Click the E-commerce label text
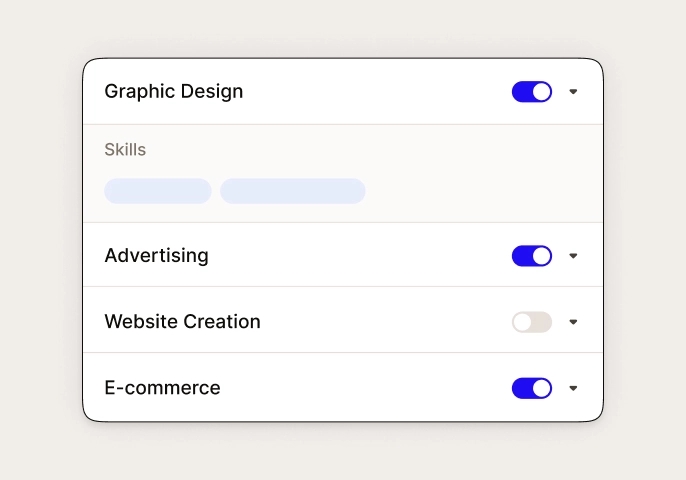Viewport: 686px width, 480px height. click(x=162, y=388)
